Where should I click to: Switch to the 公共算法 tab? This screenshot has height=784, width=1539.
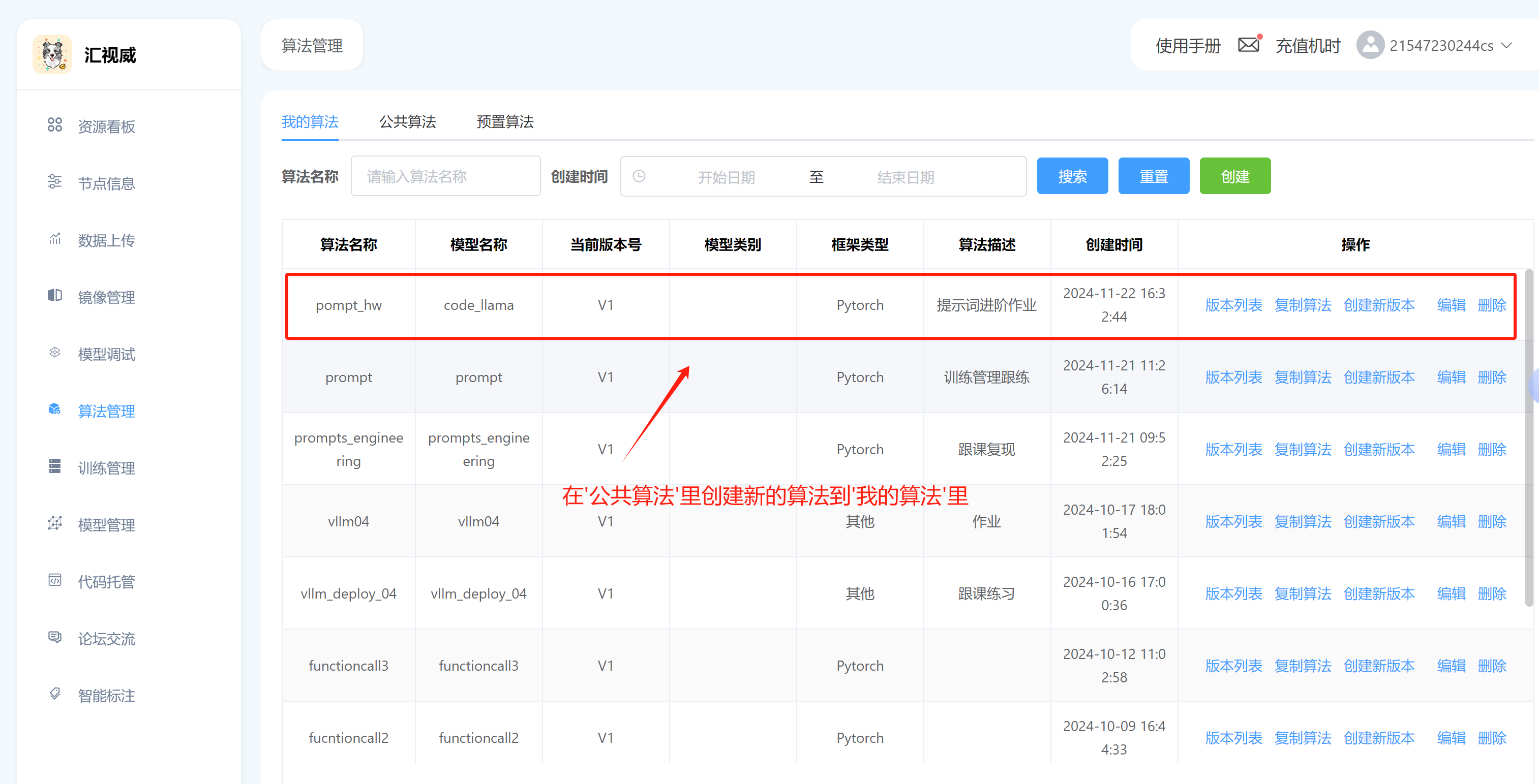pos(407,122)
